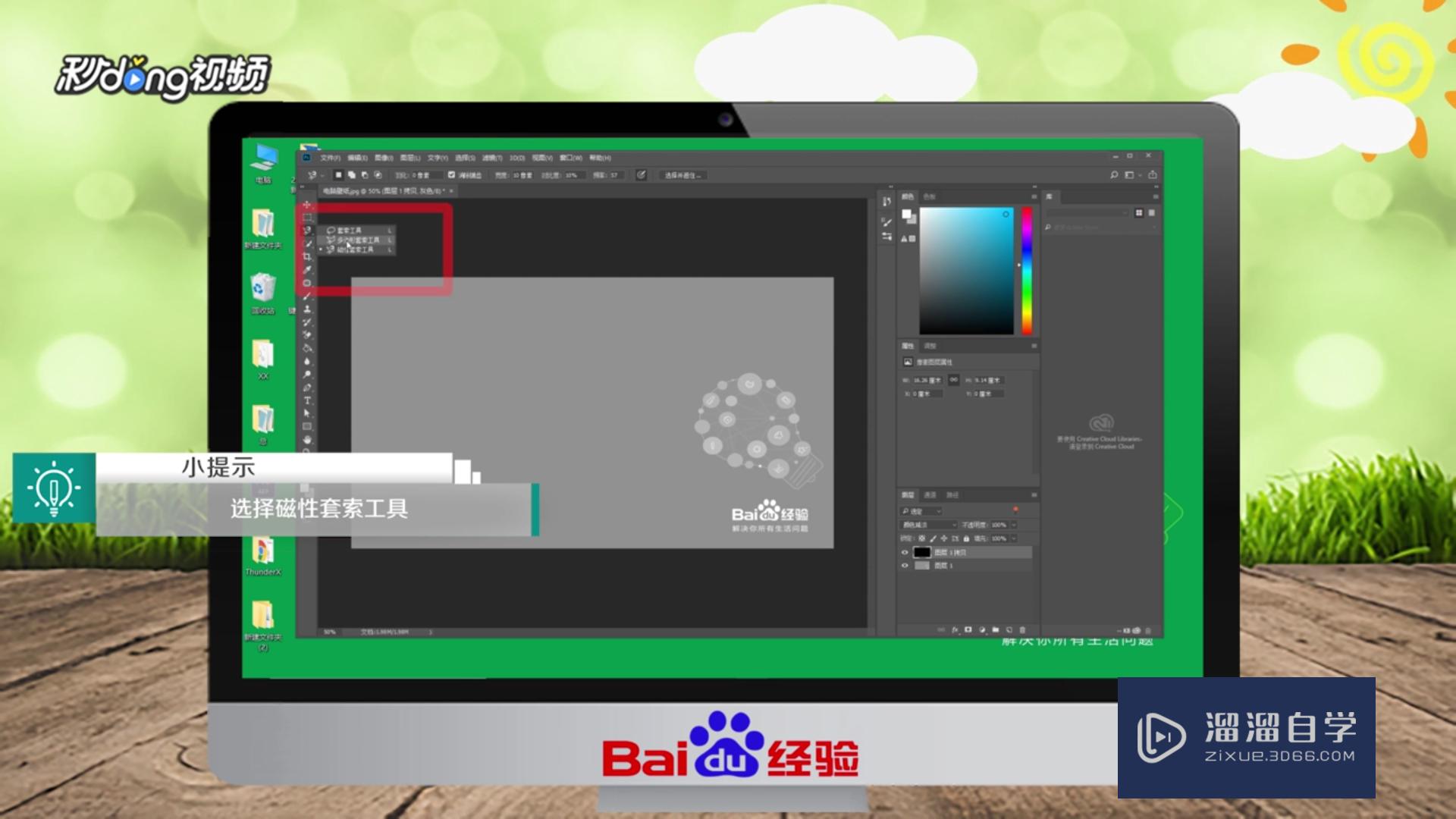
Task: Select the Eyedropper tool
Action: 307,269
